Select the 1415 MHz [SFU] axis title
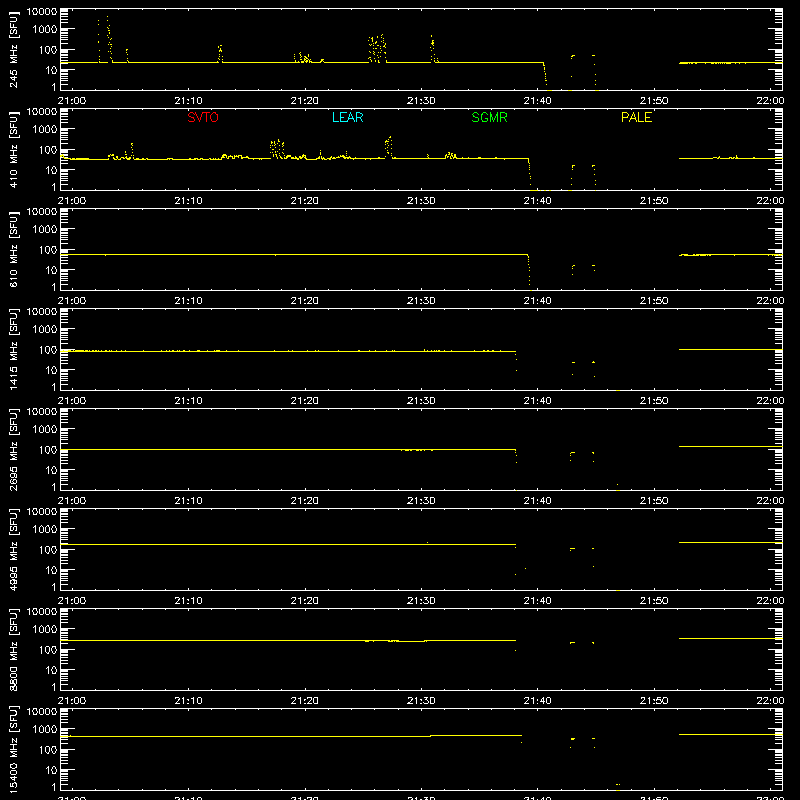 [x=14, y=349]
